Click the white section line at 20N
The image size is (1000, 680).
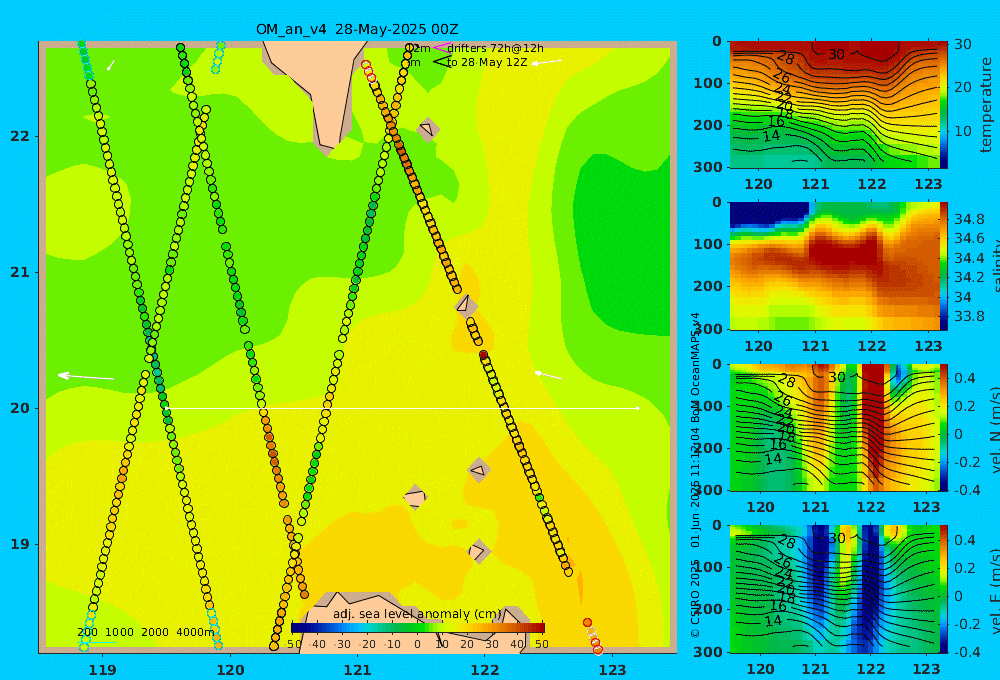point(402,408)
